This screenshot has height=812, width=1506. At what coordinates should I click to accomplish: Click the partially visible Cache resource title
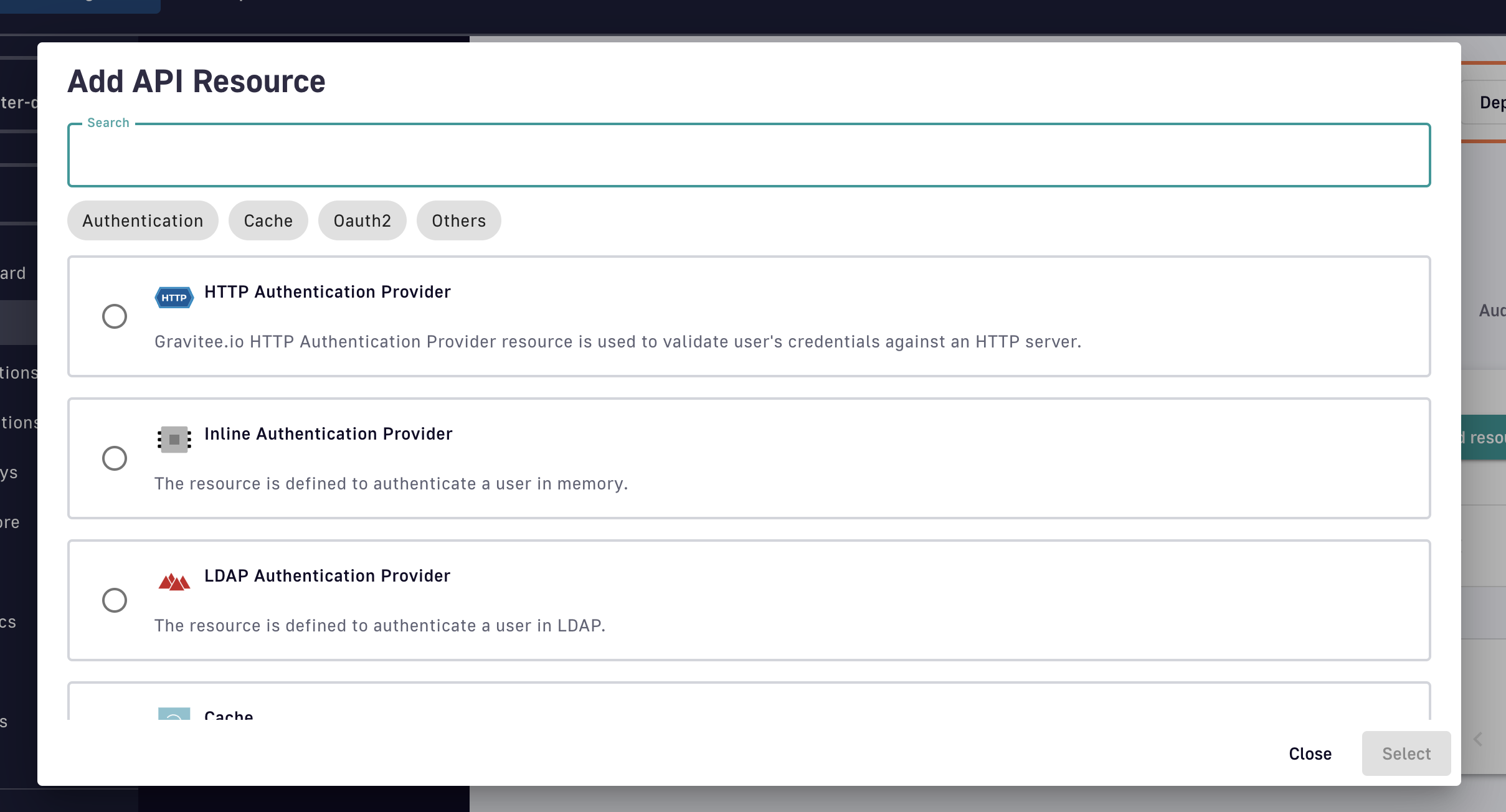pyautogui.click(x=229, y=715)
